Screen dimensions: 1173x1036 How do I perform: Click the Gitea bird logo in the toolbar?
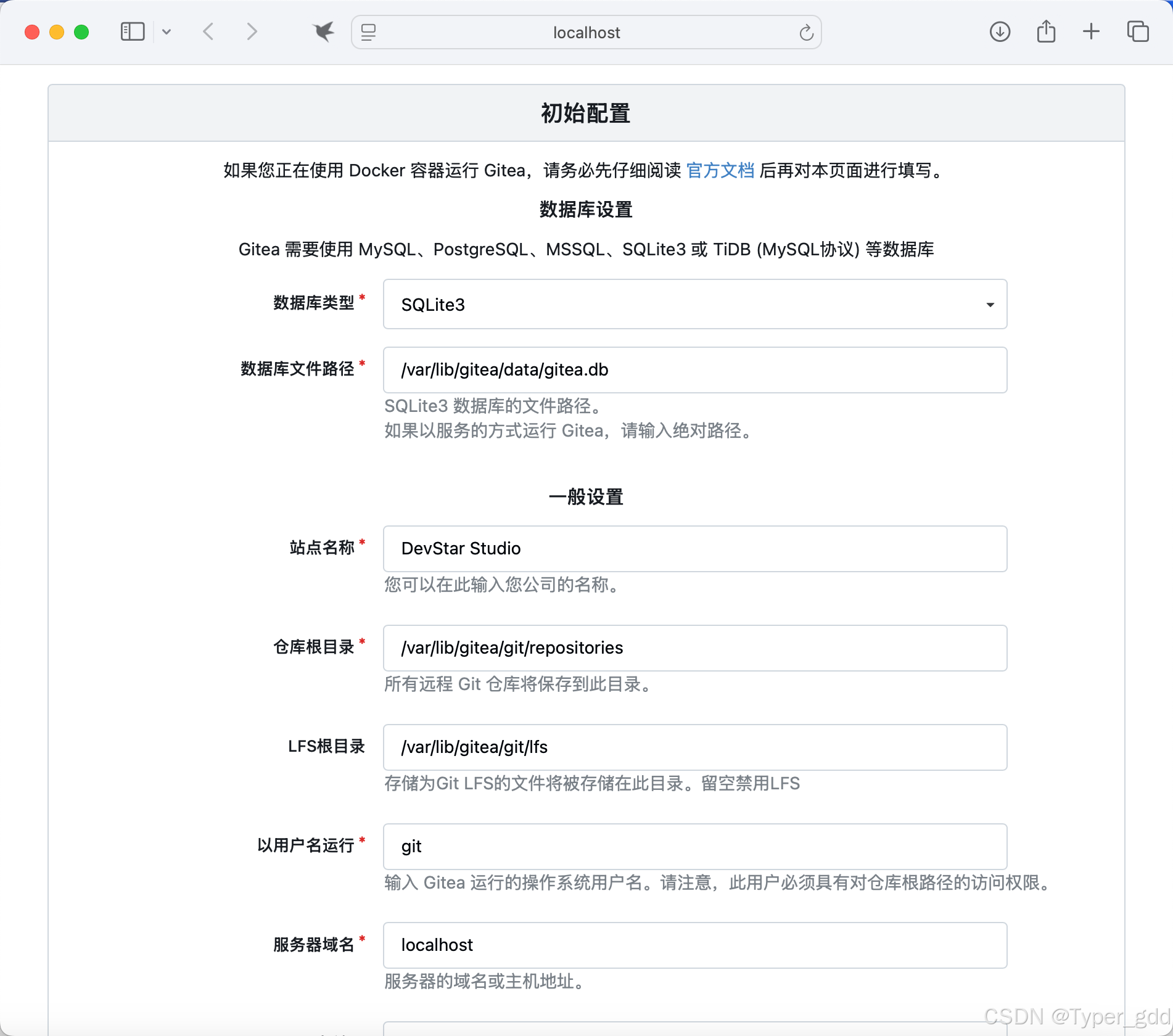(323, 31)
